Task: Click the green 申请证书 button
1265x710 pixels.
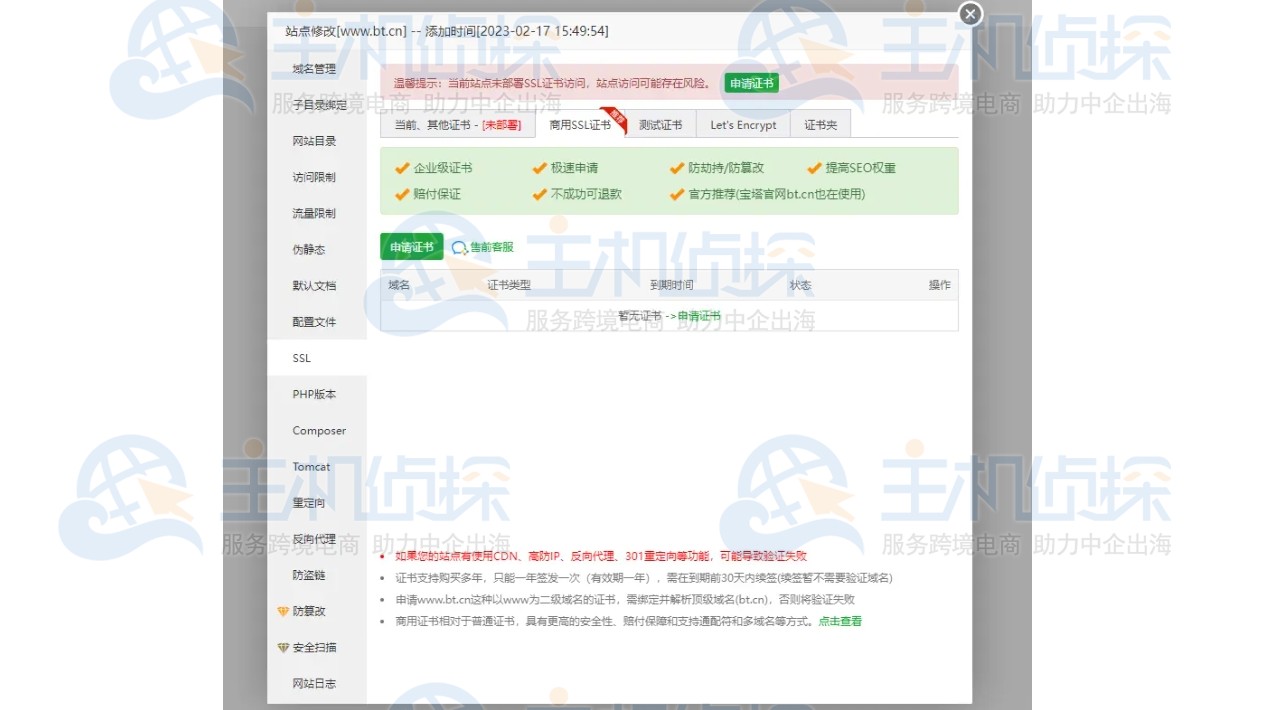Action: [x=410, y=245]
